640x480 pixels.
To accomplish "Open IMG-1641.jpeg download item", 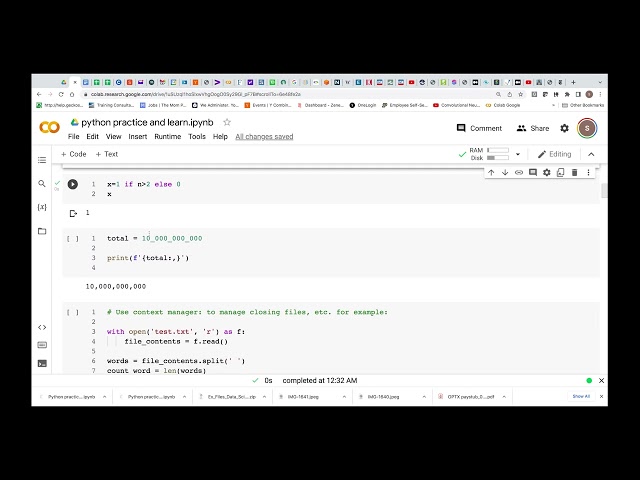I will 303,397.
